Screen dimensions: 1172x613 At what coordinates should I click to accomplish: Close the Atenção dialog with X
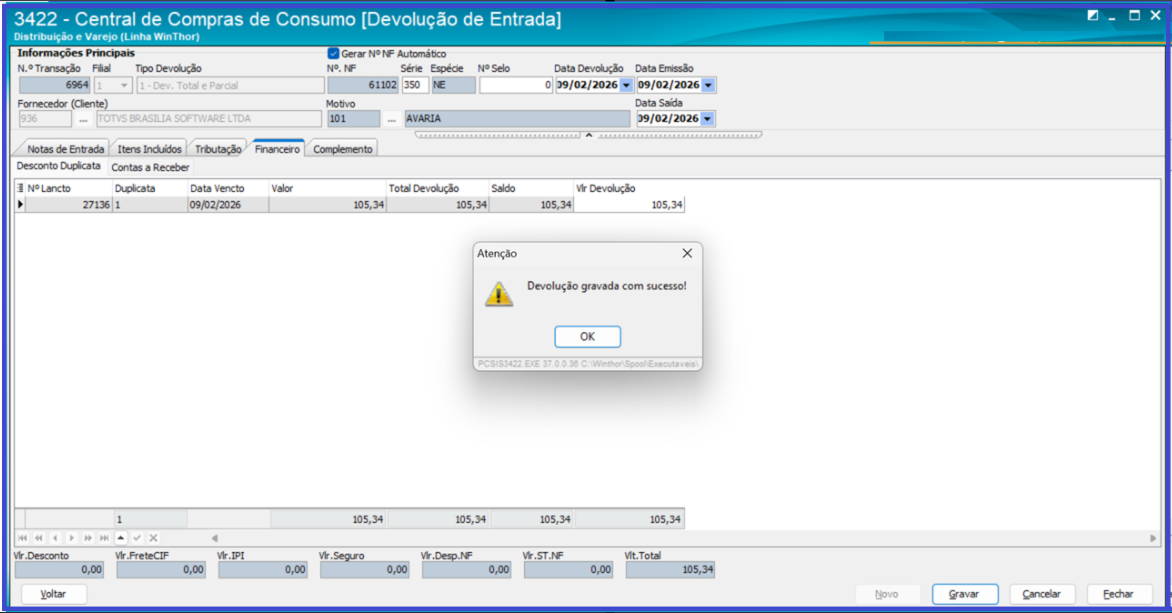(687, 253)
